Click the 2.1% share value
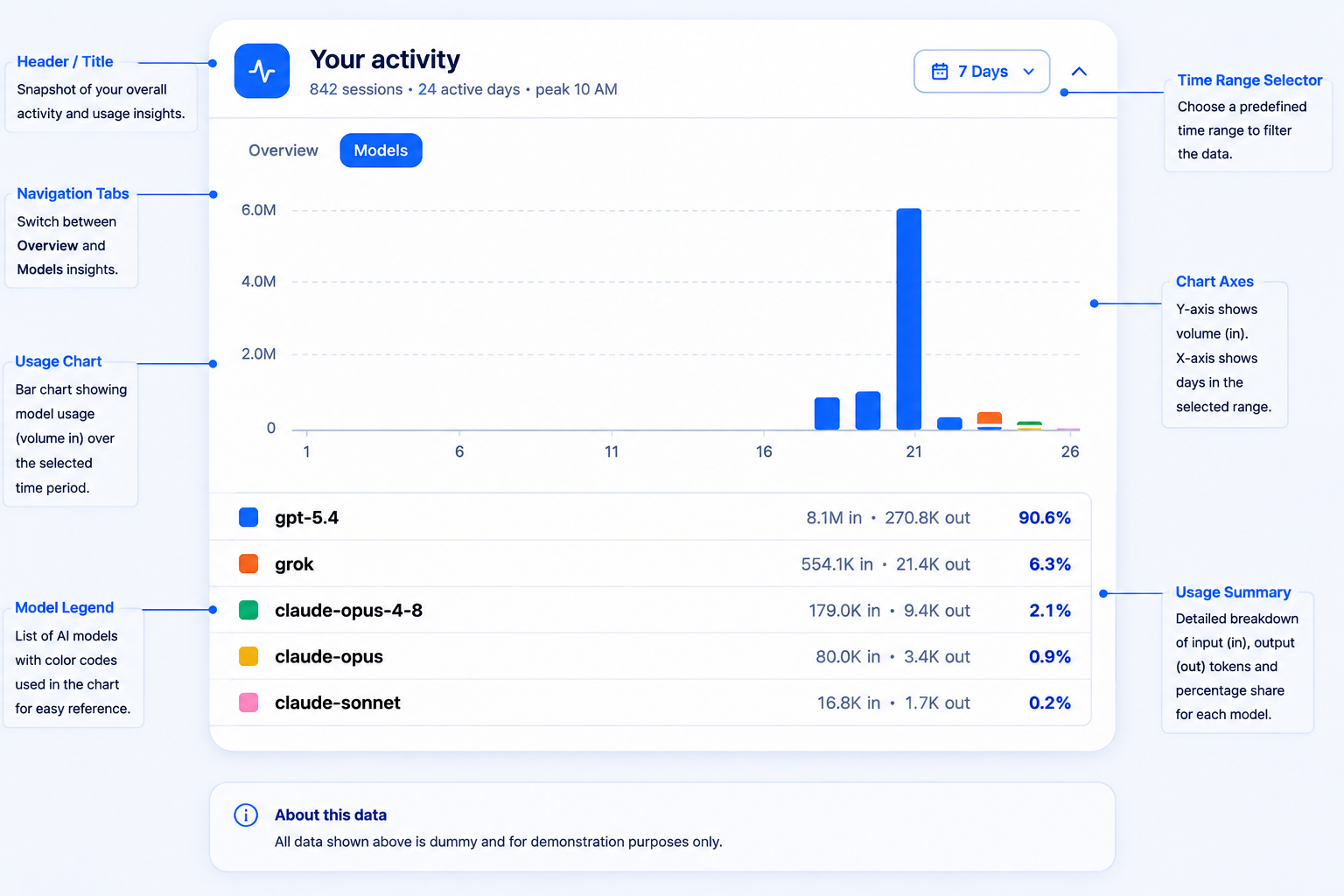 (1050, 611)
